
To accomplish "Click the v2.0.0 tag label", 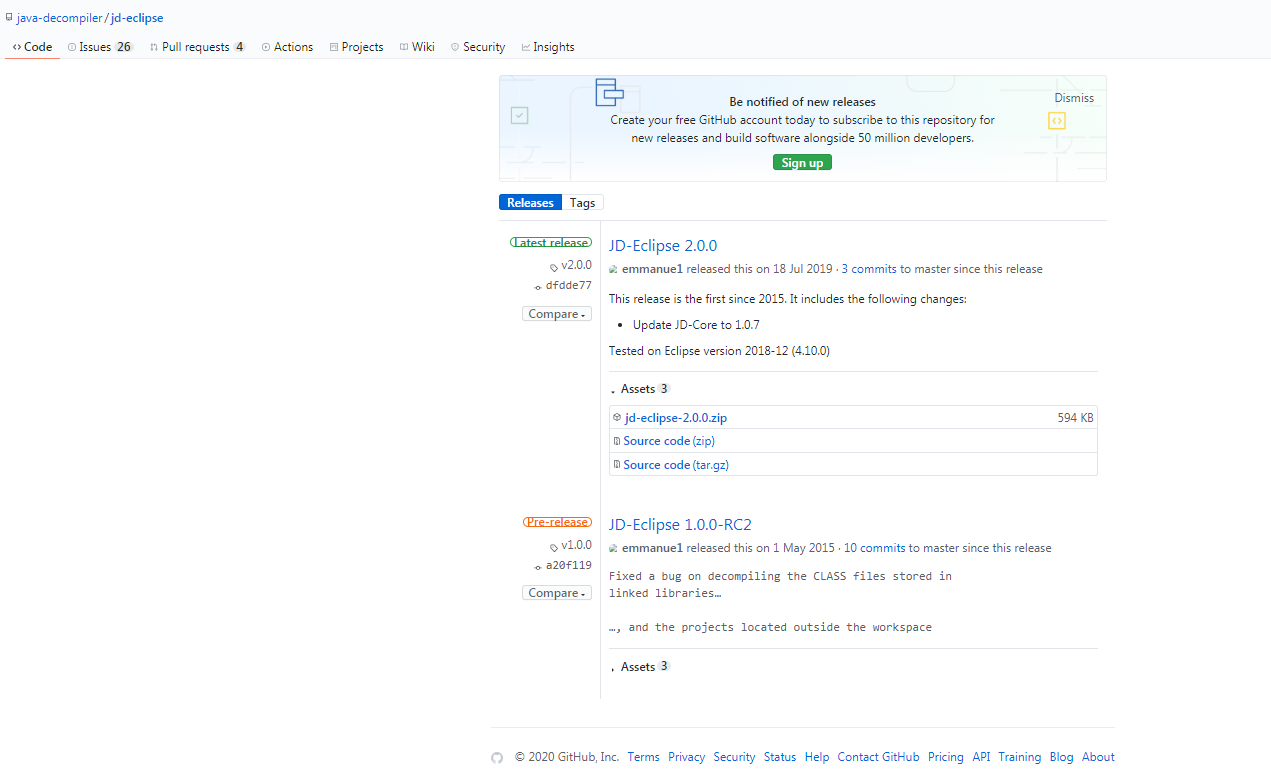I will (x=574, y=264).
